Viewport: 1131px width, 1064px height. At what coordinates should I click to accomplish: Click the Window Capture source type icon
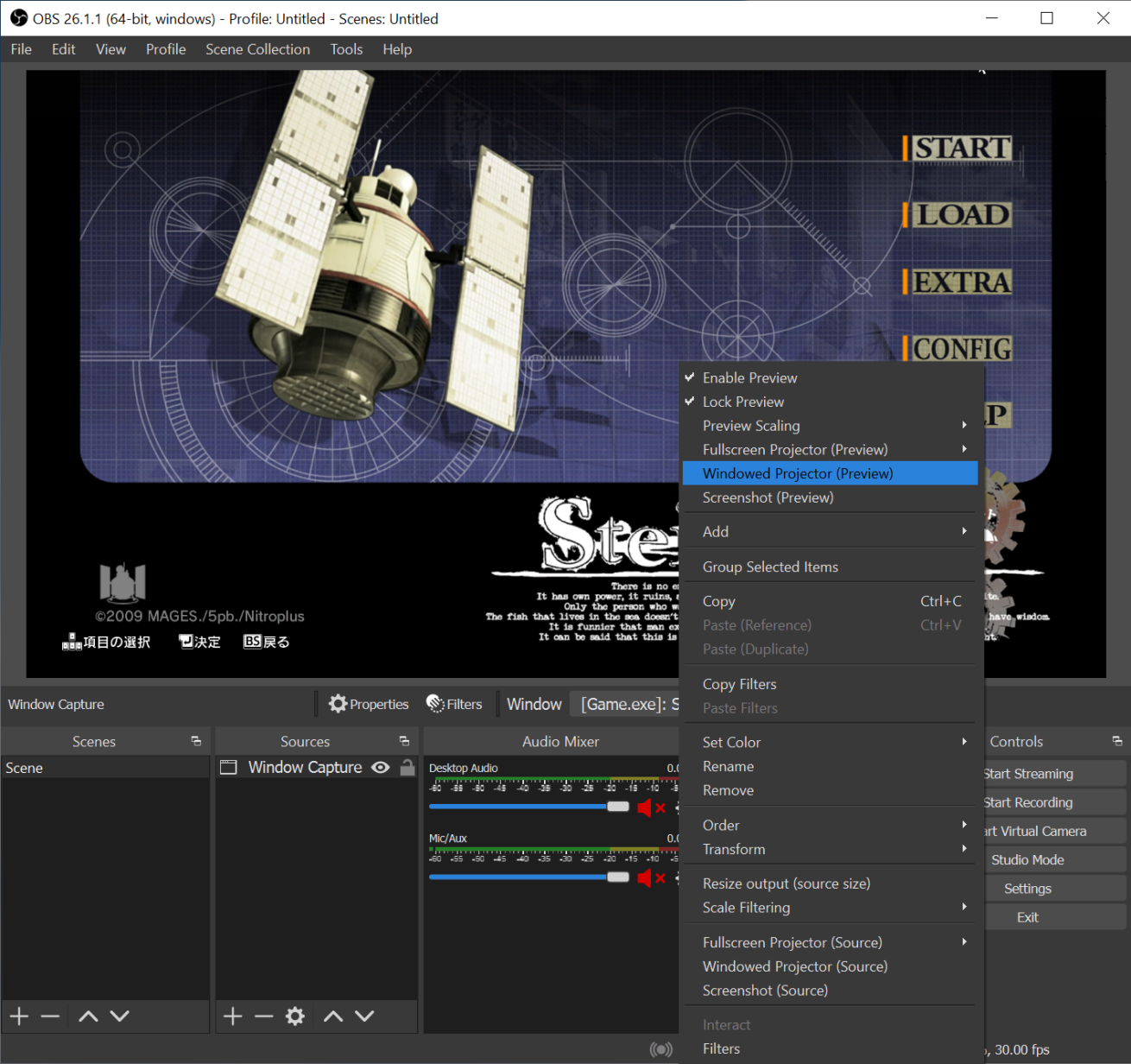coord(229,767)
